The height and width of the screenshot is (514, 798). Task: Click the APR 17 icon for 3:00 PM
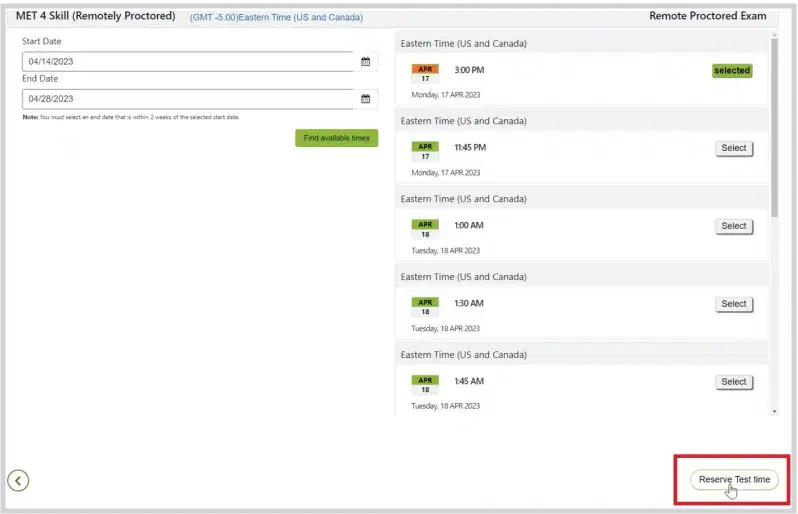425,73
